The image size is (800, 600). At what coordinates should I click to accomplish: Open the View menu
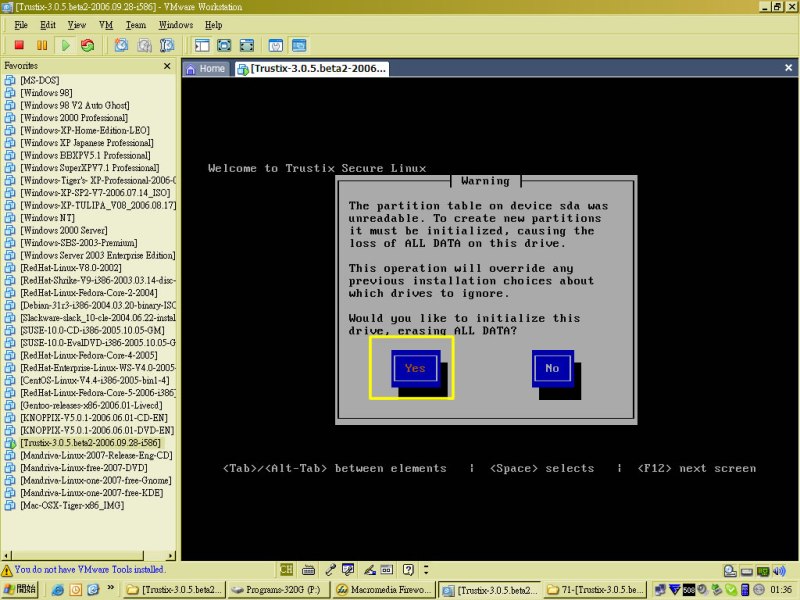coord(77,25)
